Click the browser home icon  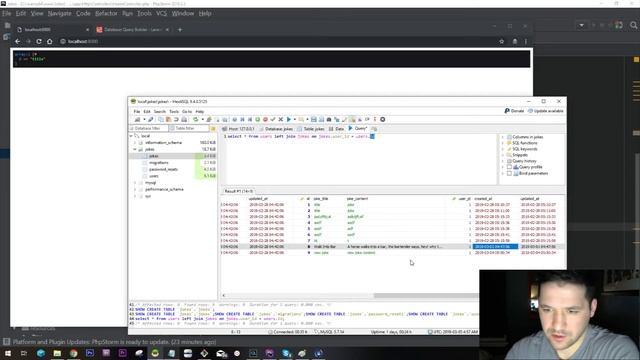click(x=49, y=41)
